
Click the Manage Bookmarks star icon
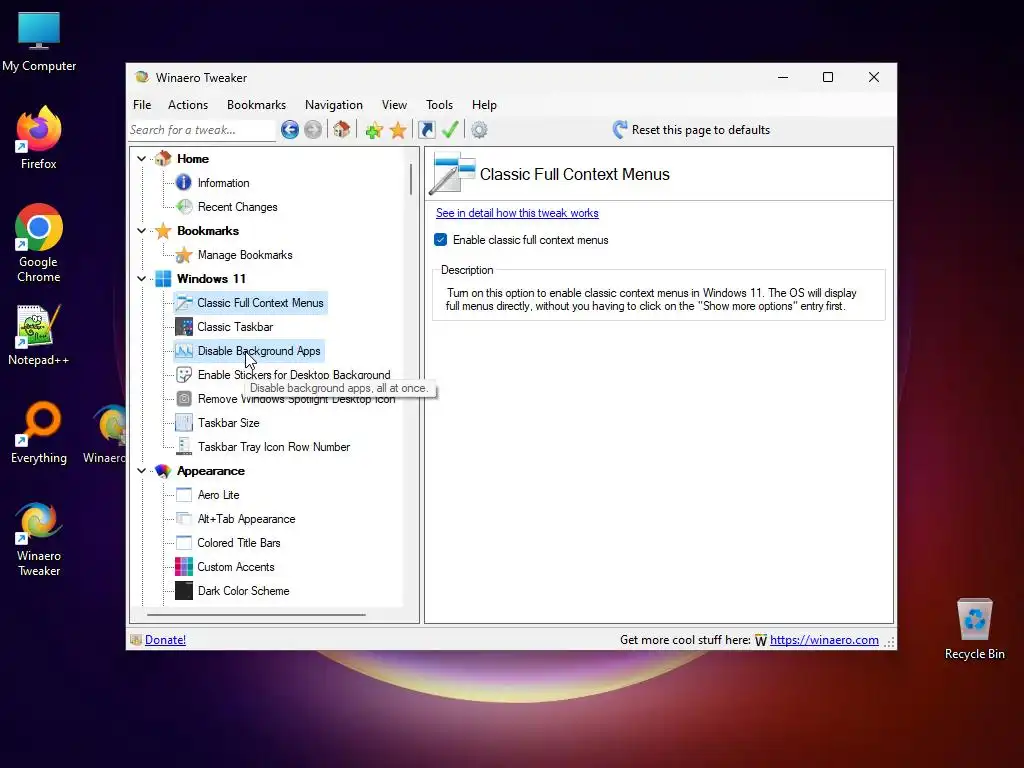(184, 255)
